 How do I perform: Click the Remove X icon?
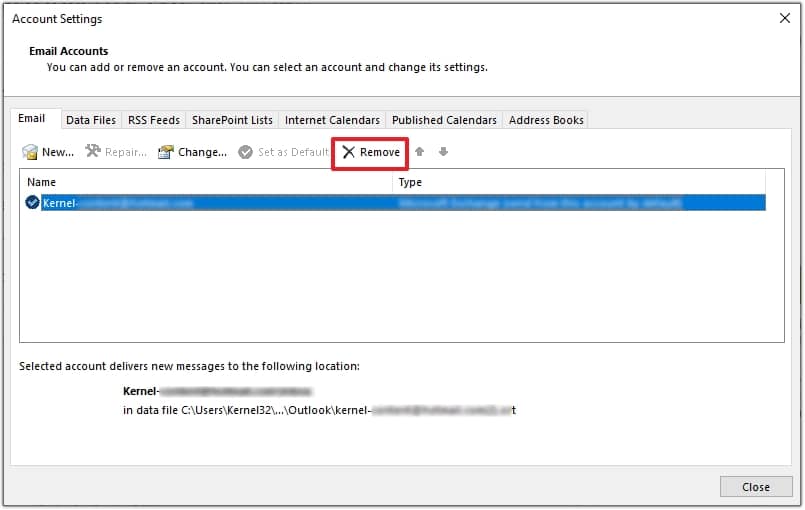[x=349, y=152]
